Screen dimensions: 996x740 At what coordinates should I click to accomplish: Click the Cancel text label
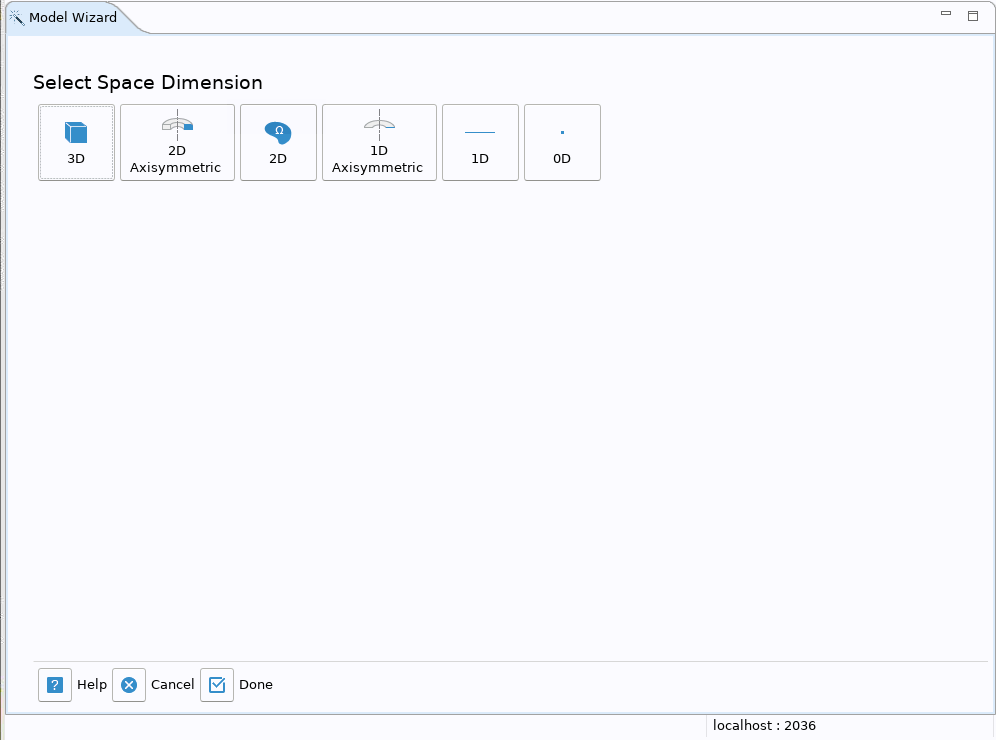click(172, 685)
